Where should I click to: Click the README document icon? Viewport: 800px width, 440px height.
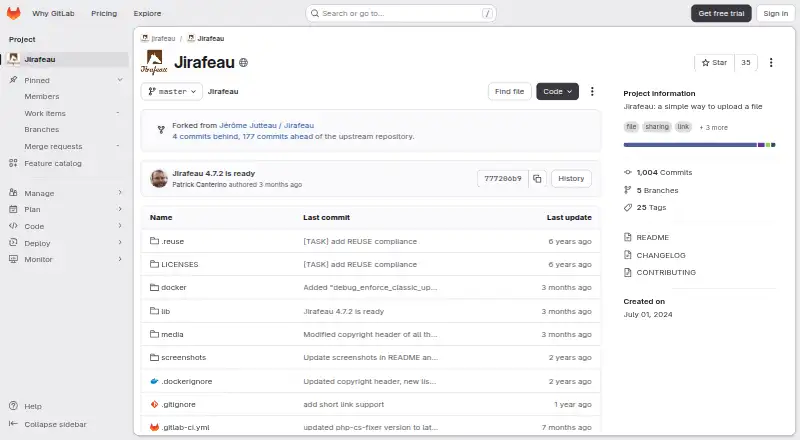click(x=628, y=237)
